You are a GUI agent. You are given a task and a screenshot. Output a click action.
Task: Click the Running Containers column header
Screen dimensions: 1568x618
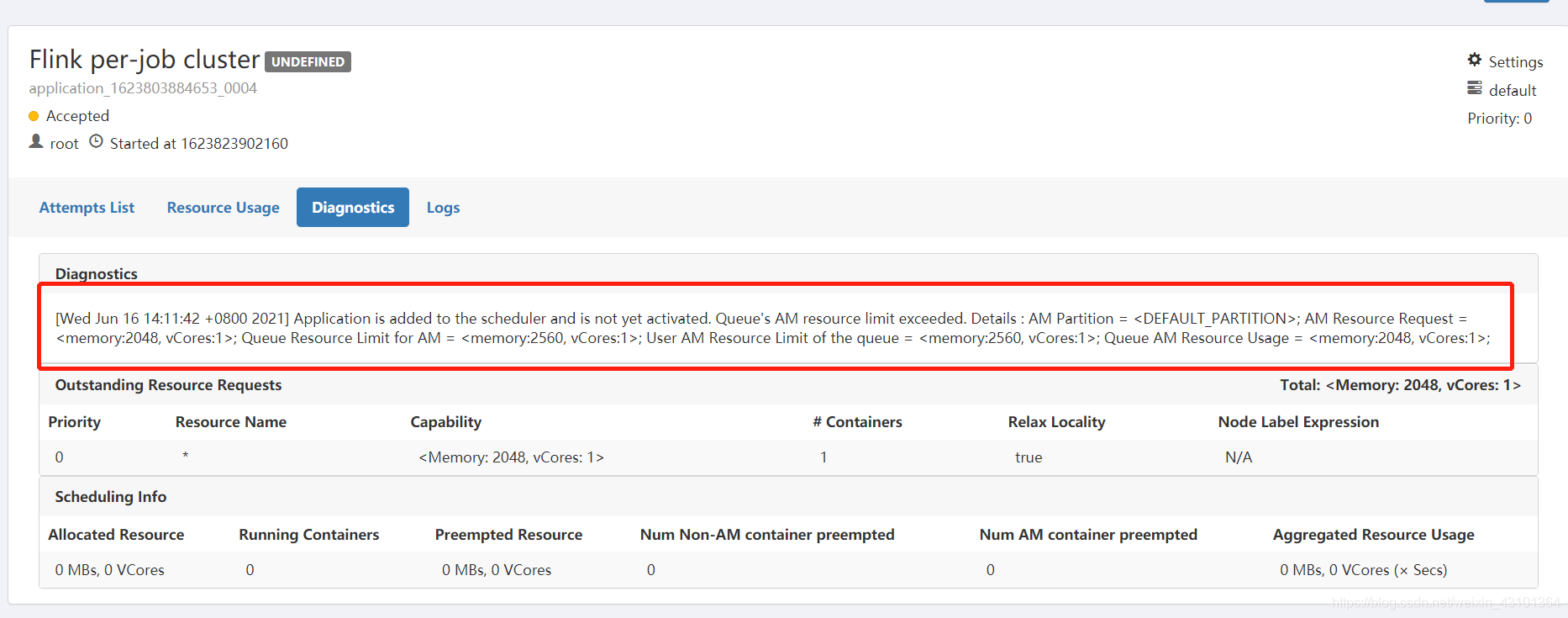(x=309, y=535)
